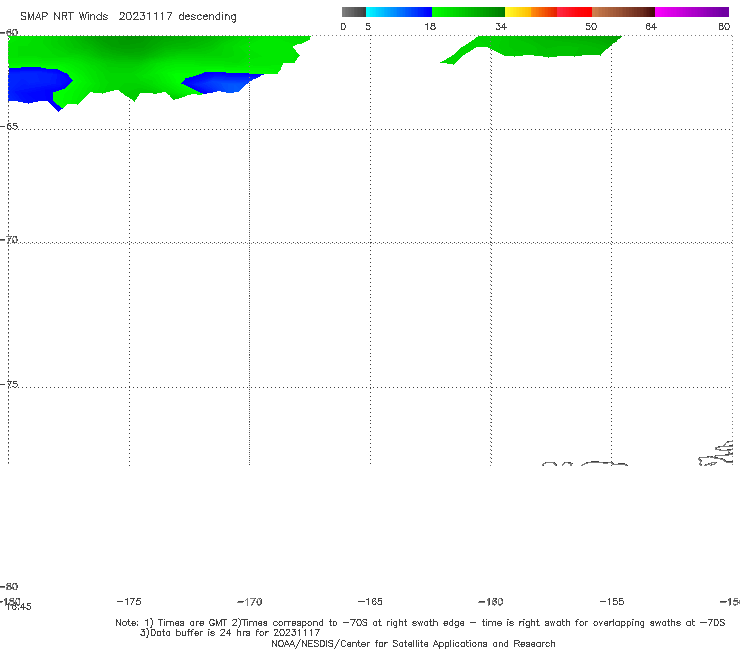The width and height of the screenshot is (740, 650).
Task: Click the latitude label "-75"
Action: tap(9, 384)
